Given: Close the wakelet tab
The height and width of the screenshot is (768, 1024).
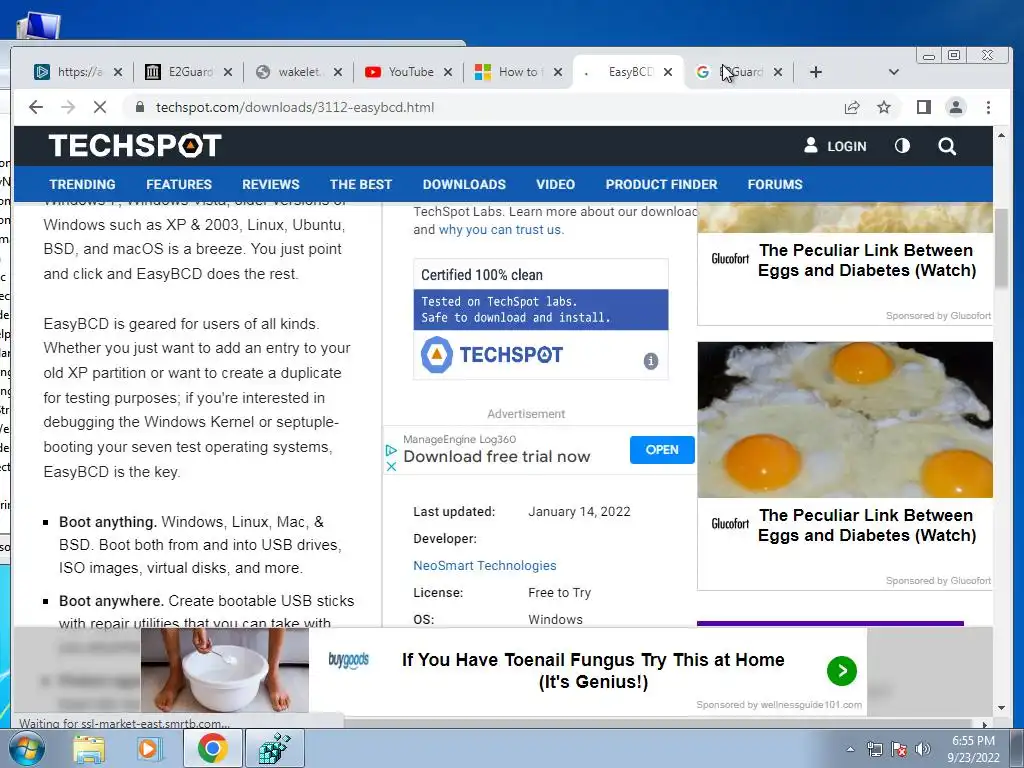Looking at the screenshot, I should (x=338, y=72).
